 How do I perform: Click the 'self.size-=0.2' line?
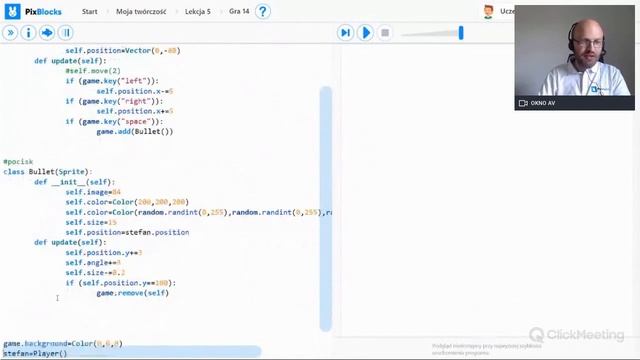point(95,273)
